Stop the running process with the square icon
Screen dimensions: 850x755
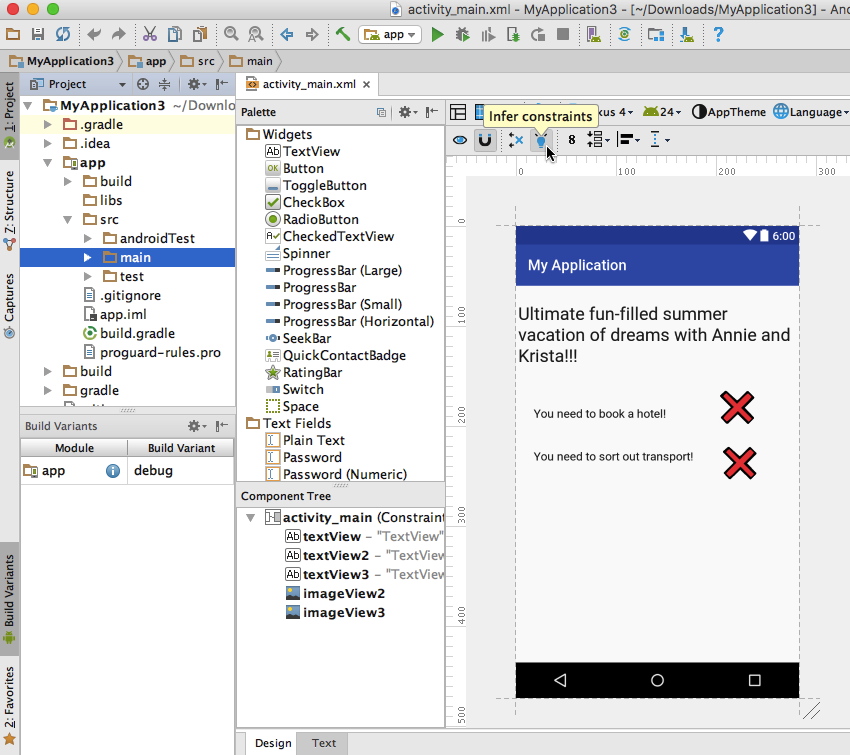563,34
